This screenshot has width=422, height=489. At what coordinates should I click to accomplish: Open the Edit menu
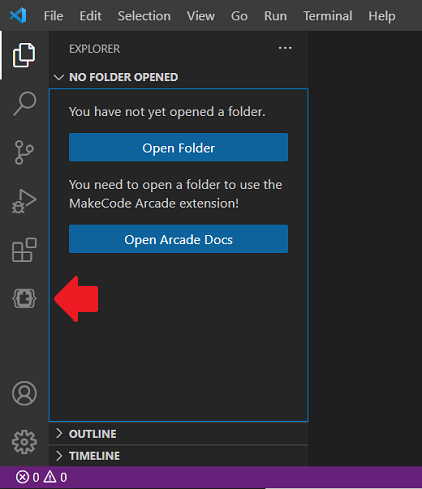click(x=90, y=16)
